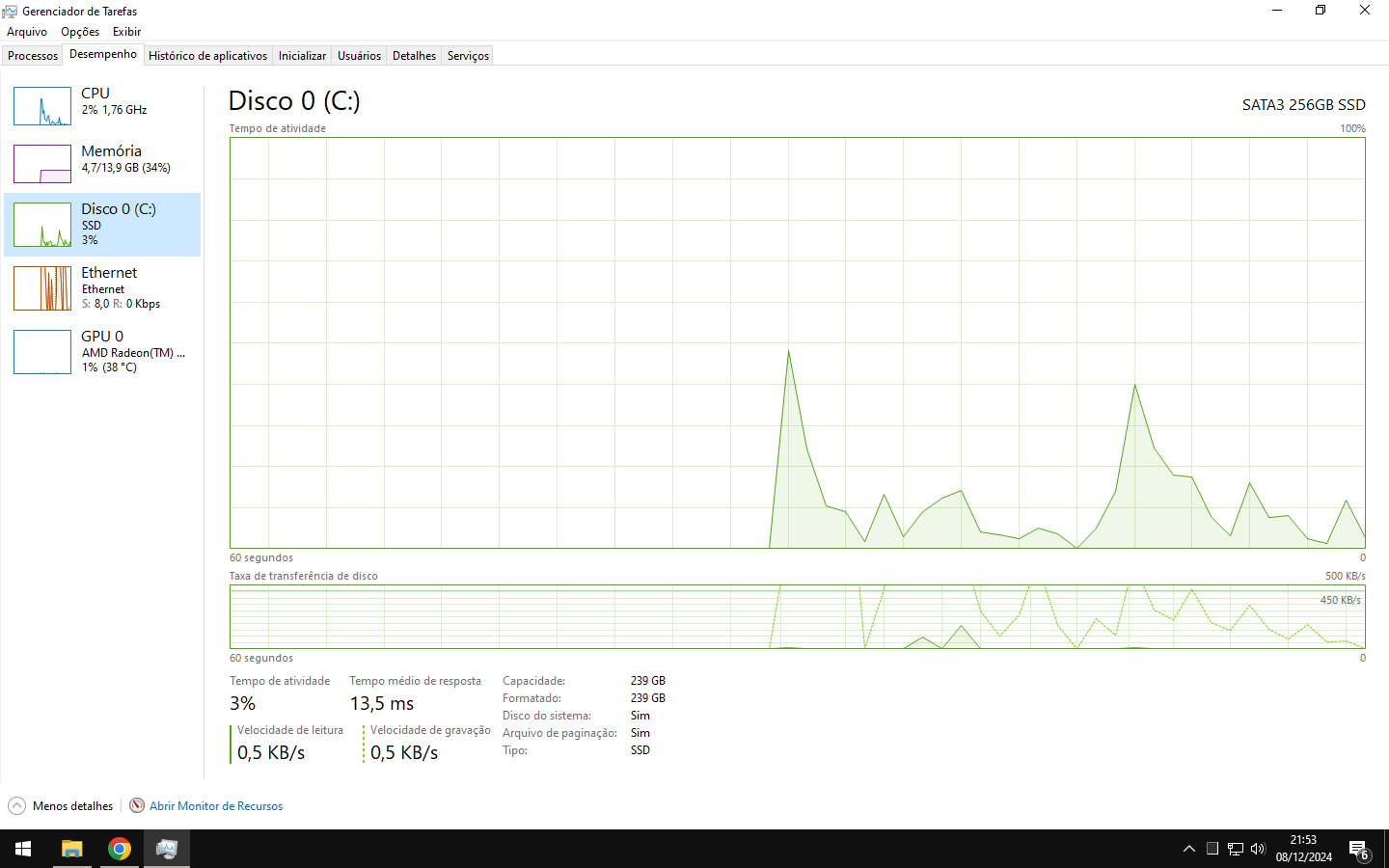
Task: Open the Abrir Monitor de Recursos link
Action: (x=216, y=806)
